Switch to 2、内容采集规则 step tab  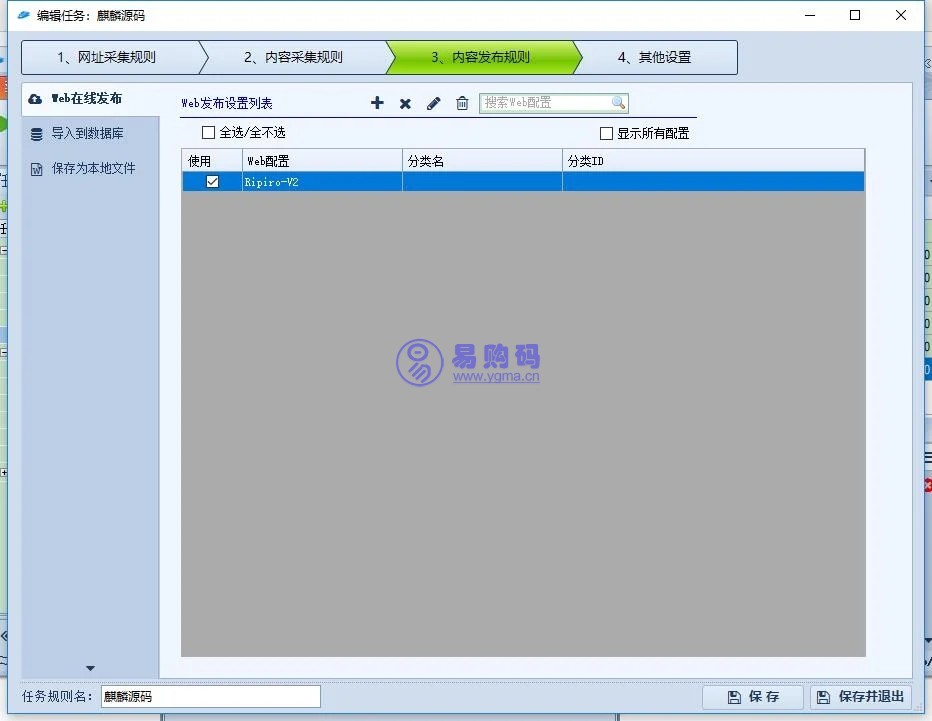(x=293, y=57)
